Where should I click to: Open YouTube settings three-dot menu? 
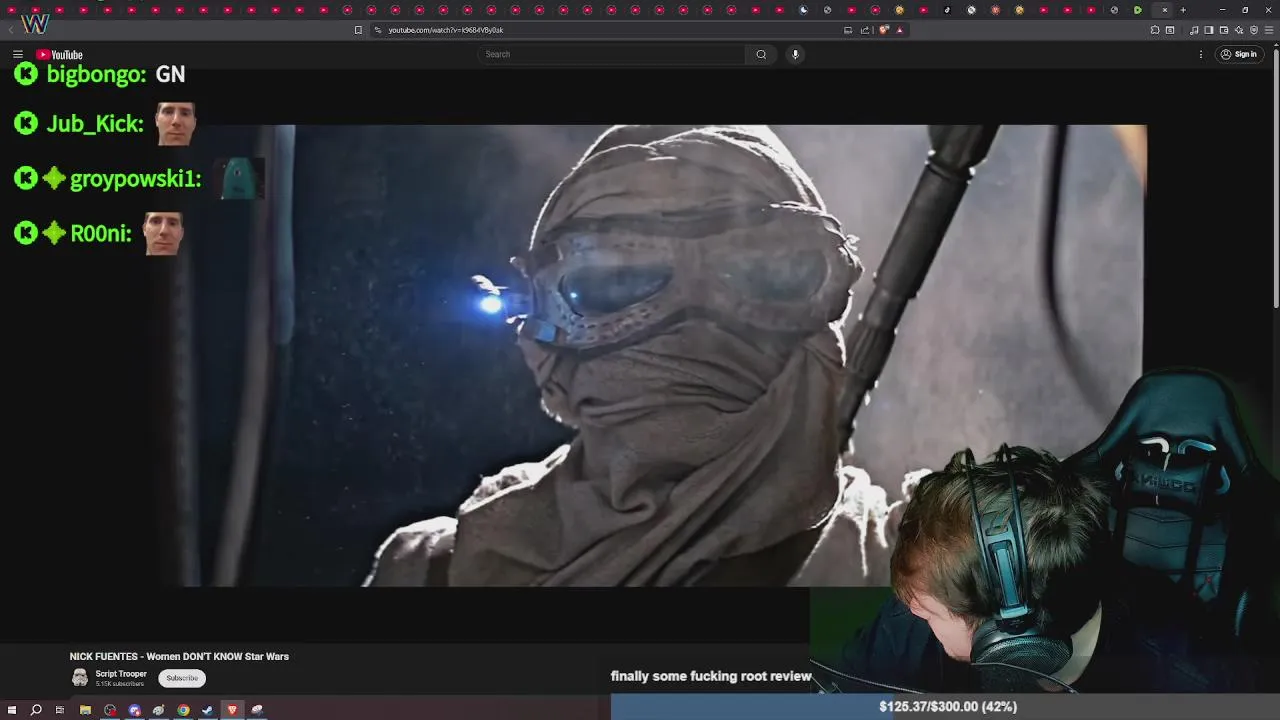tap(1201, 54)
